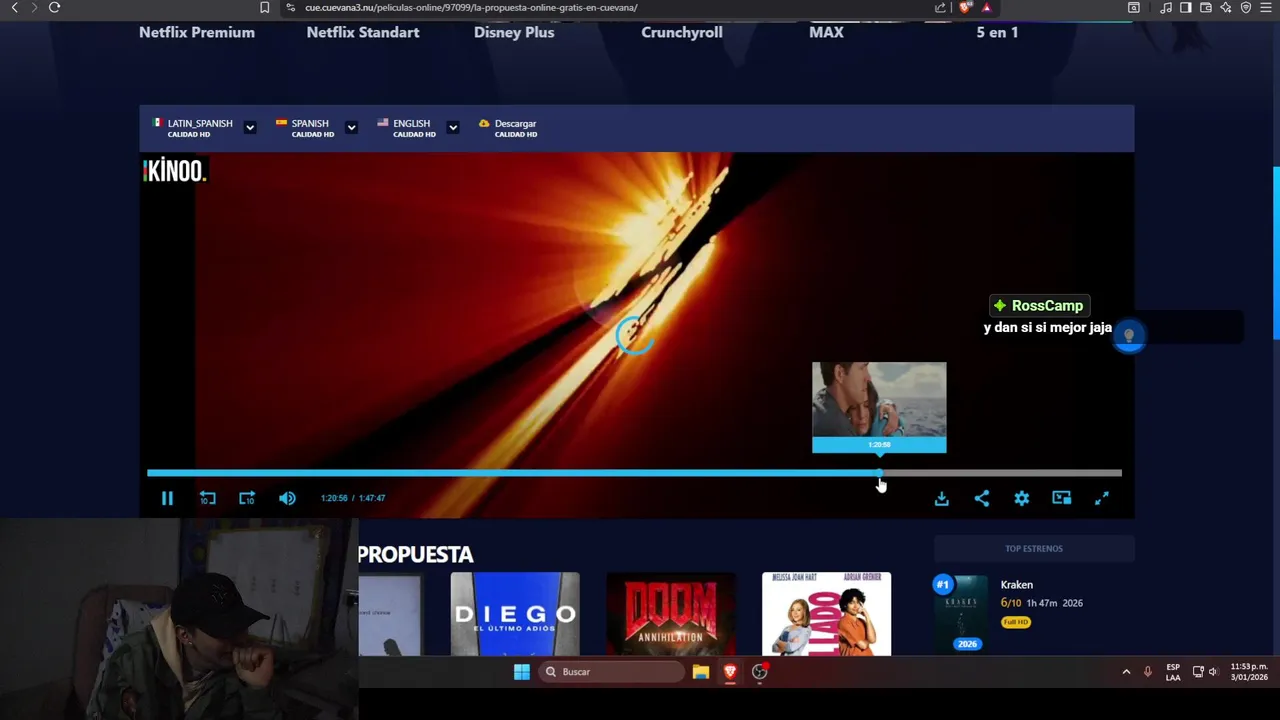Seek on the video progress bar
This screenshot has height=720, width=1280.
[634, 473]
